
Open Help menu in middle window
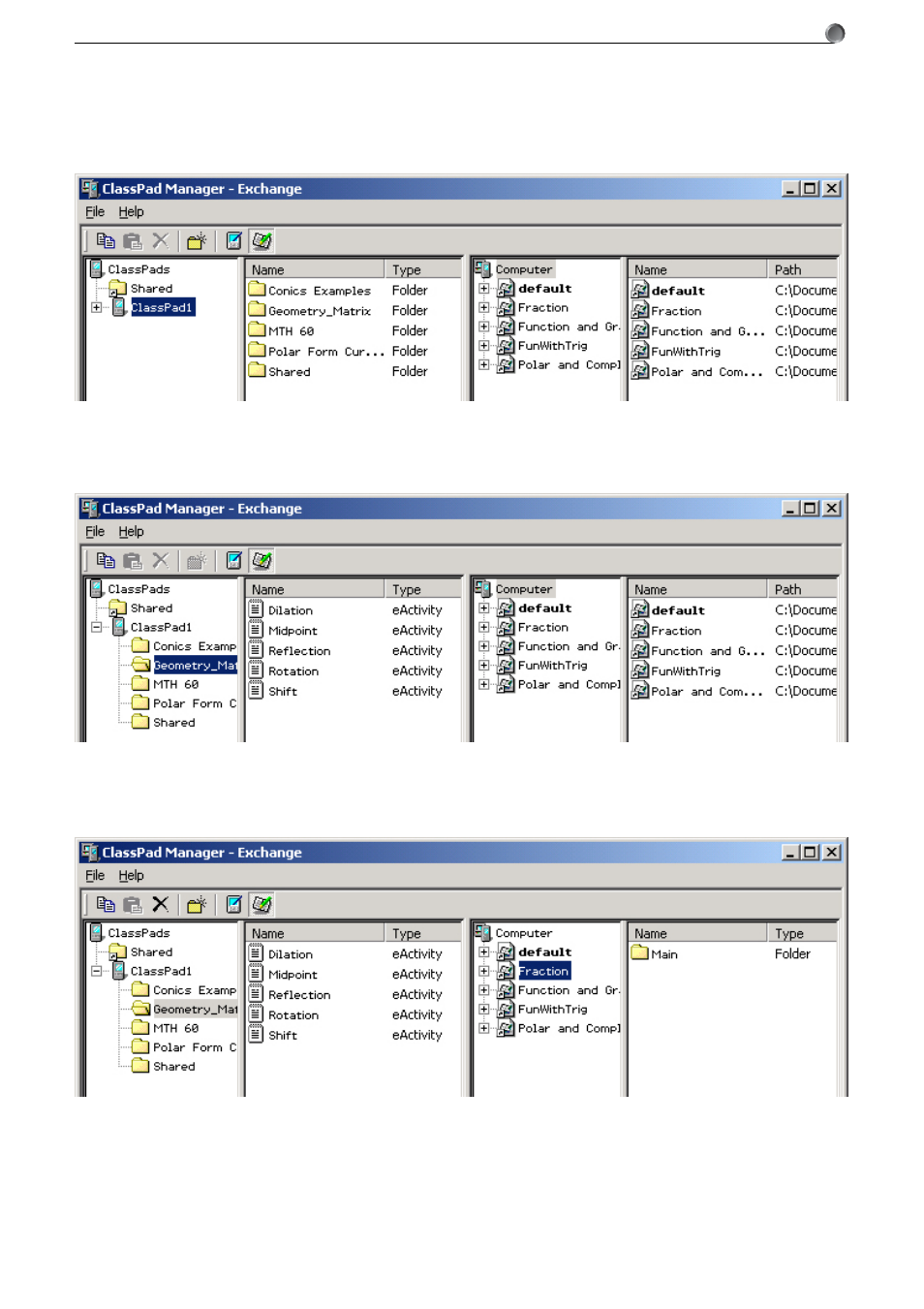(x=131, y=532)
